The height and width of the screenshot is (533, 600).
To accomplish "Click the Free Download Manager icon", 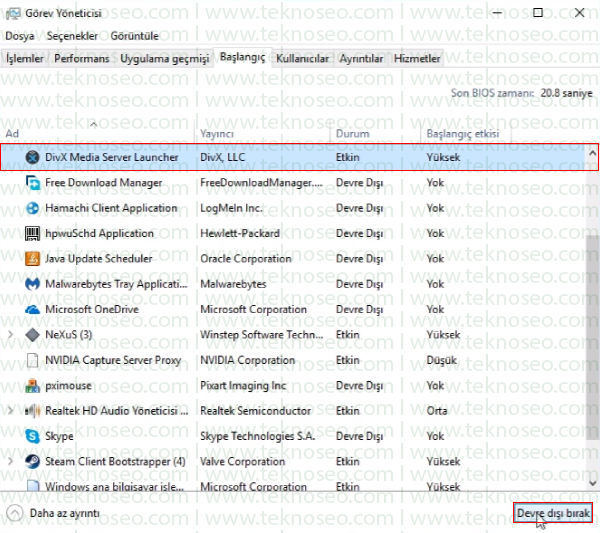I will tap(33, 183).
